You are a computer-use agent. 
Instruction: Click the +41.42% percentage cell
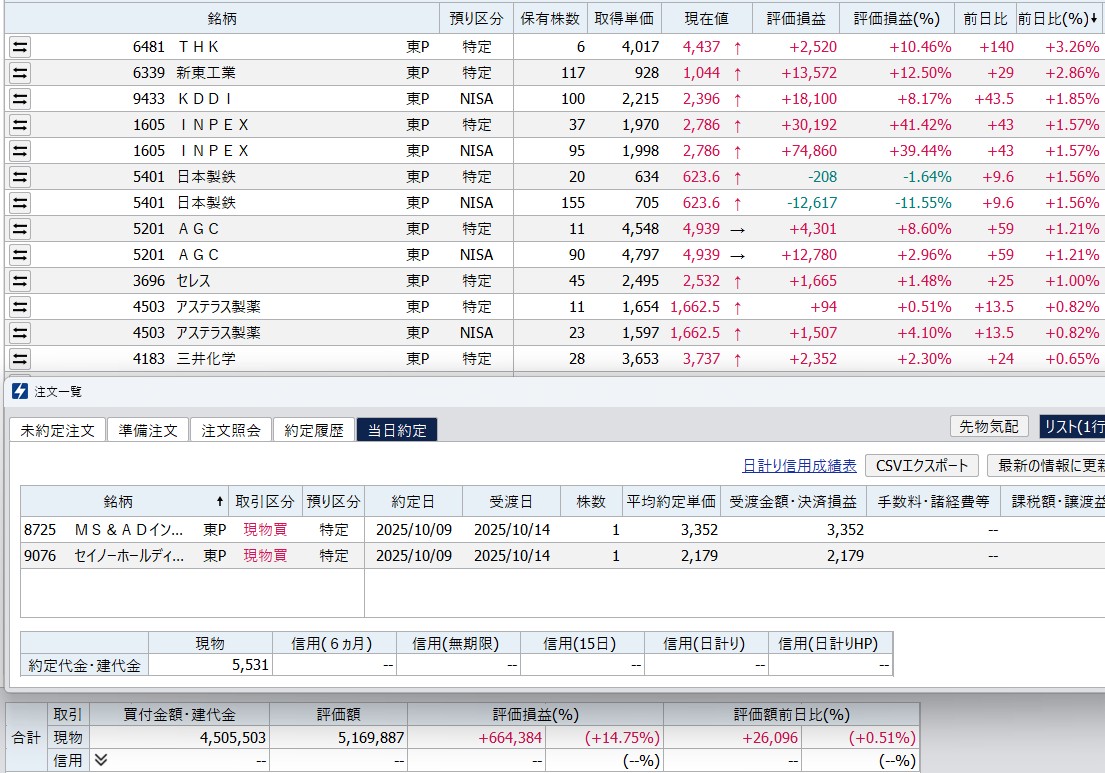[920, 125]
